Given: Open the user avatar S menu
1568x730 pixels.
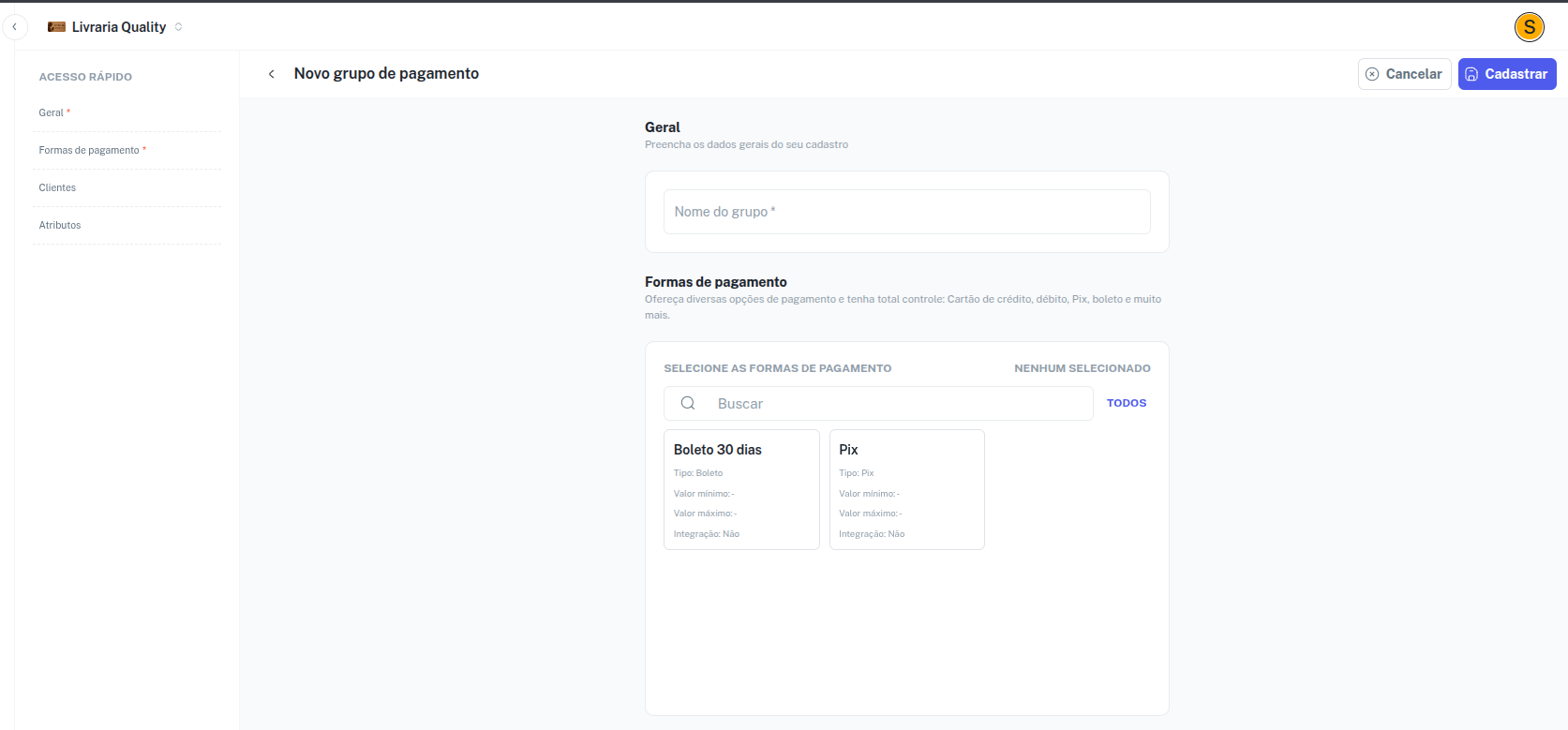Looking at the screenshot, I should [1529, 27].
